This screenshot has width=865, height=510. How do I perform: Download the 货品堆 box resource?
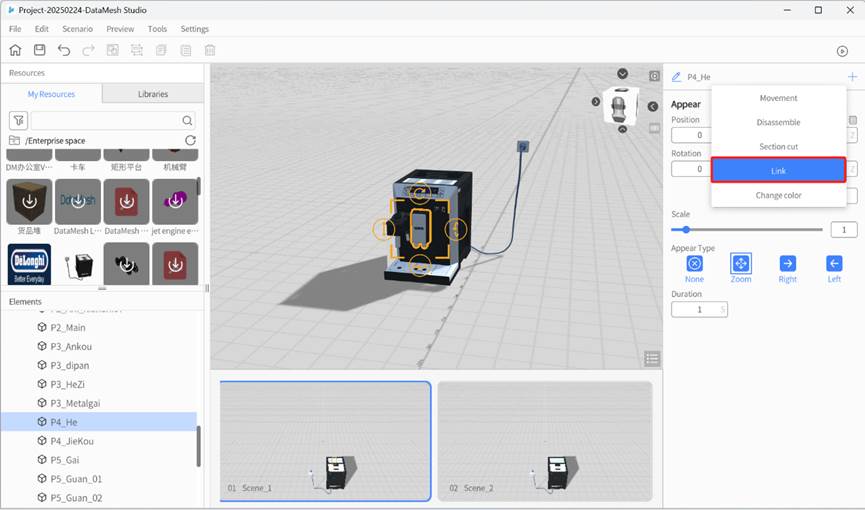tap(29, 201)
